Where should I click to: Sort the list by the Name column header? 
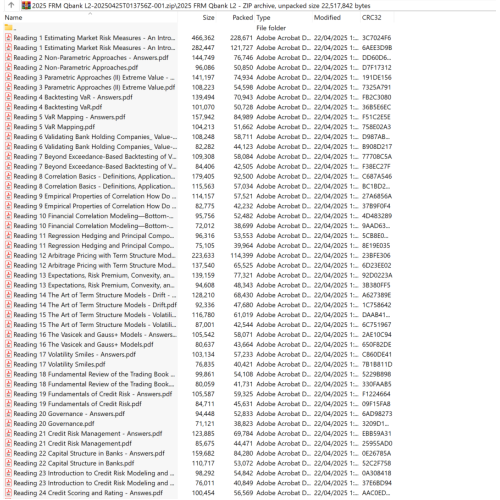(13, 18)
